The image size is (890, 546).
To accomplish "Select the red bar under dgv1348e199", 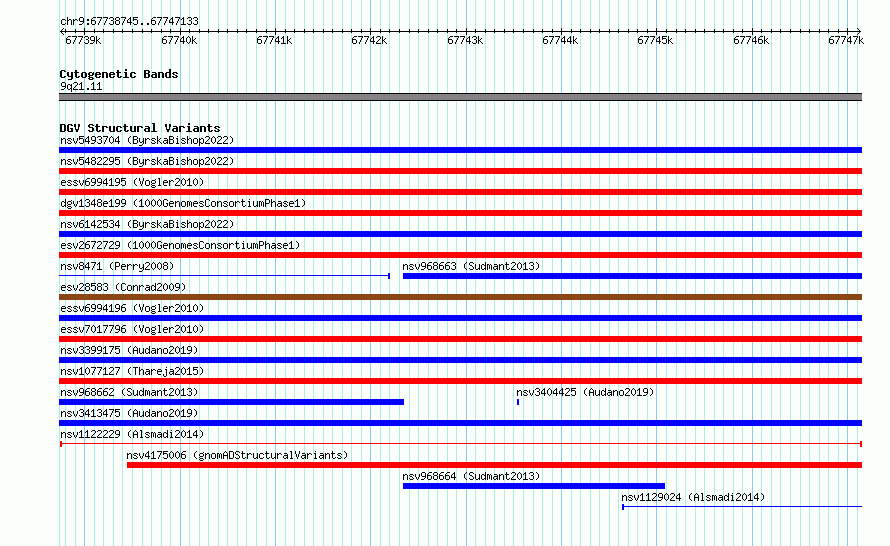I will [460, 213].
